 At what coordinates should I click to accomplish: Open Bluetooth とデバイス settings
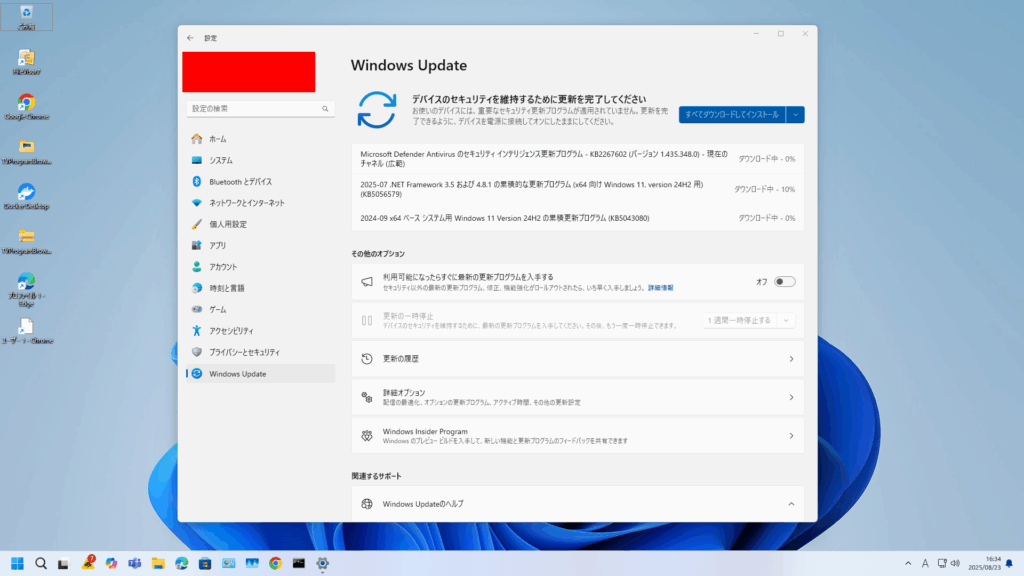click(261, 182)
